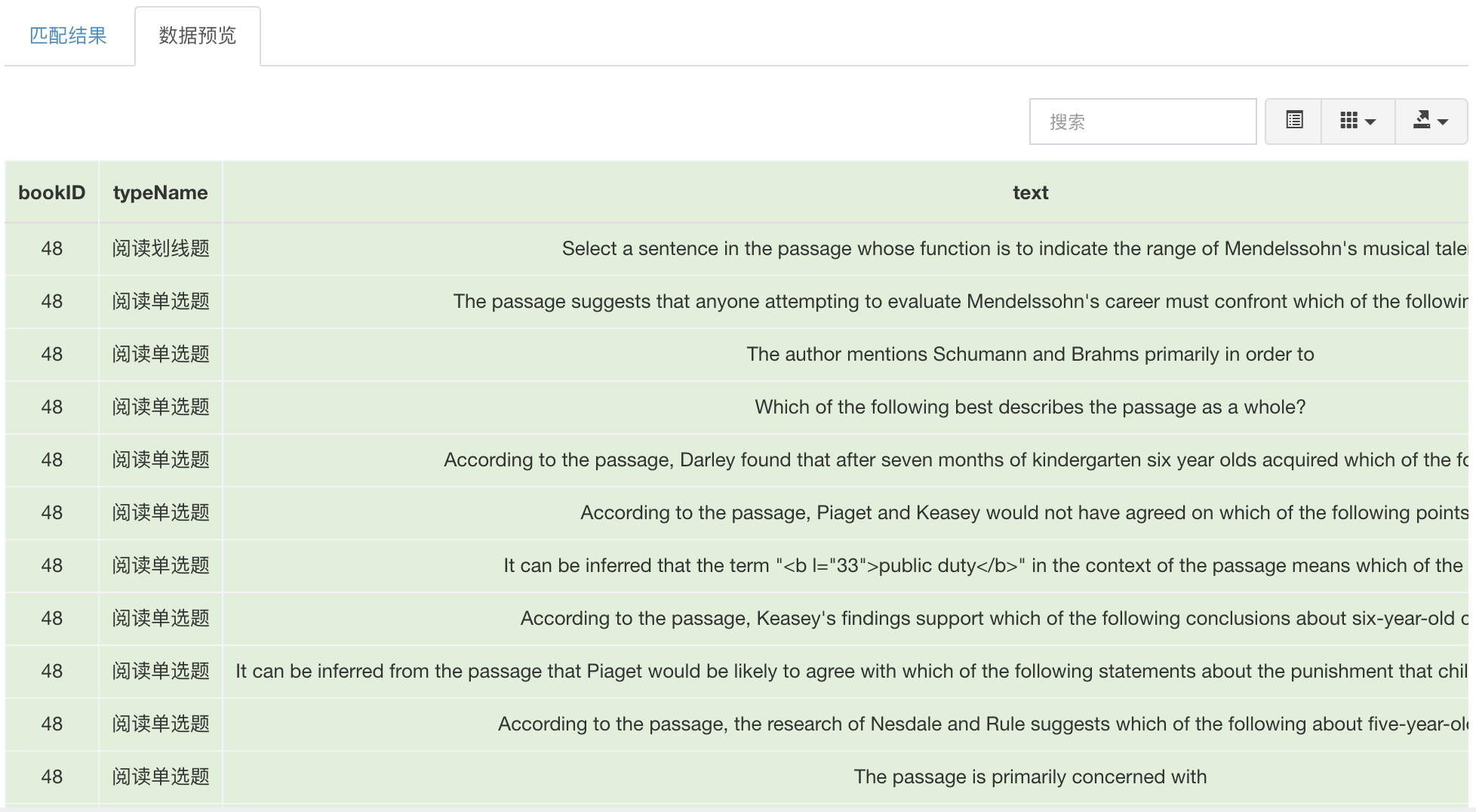The width and height of the screenshot is (1476, 812).
Task: Select 'The passage is primarily concerned with' row
Action: [x=736, y=777]
